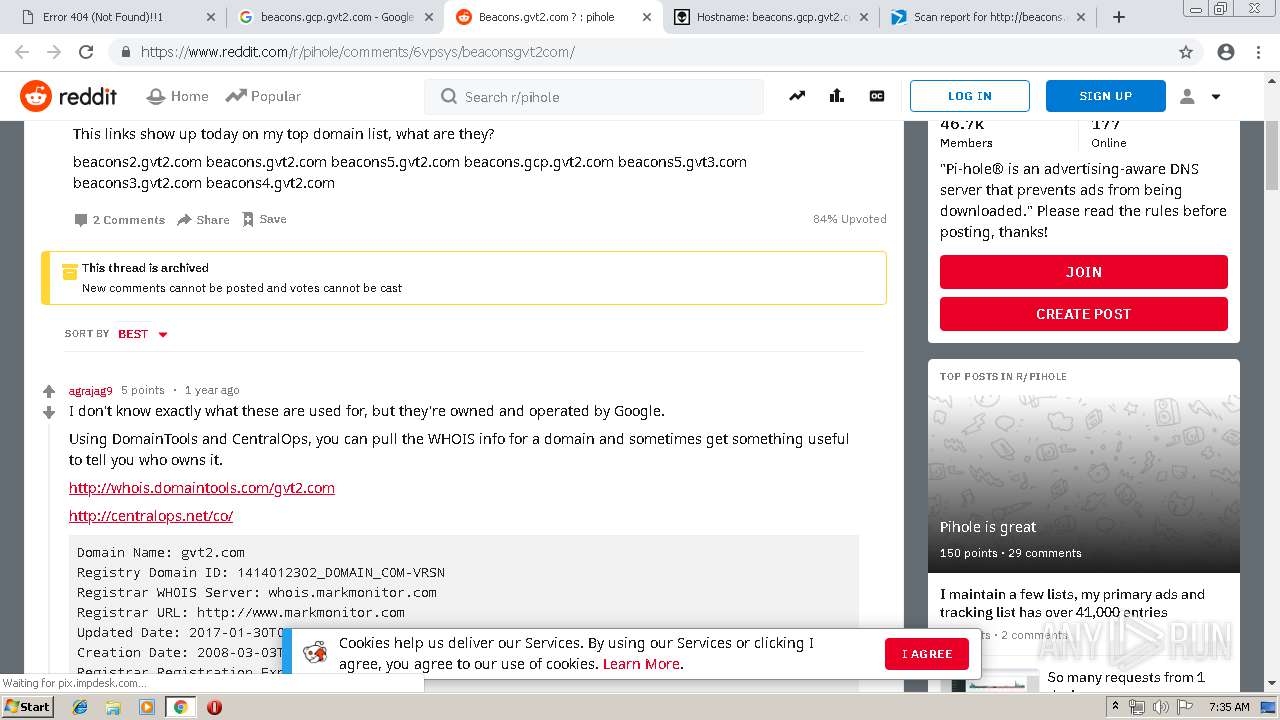Share this post
1280x720 pixels.
(203, 220)
